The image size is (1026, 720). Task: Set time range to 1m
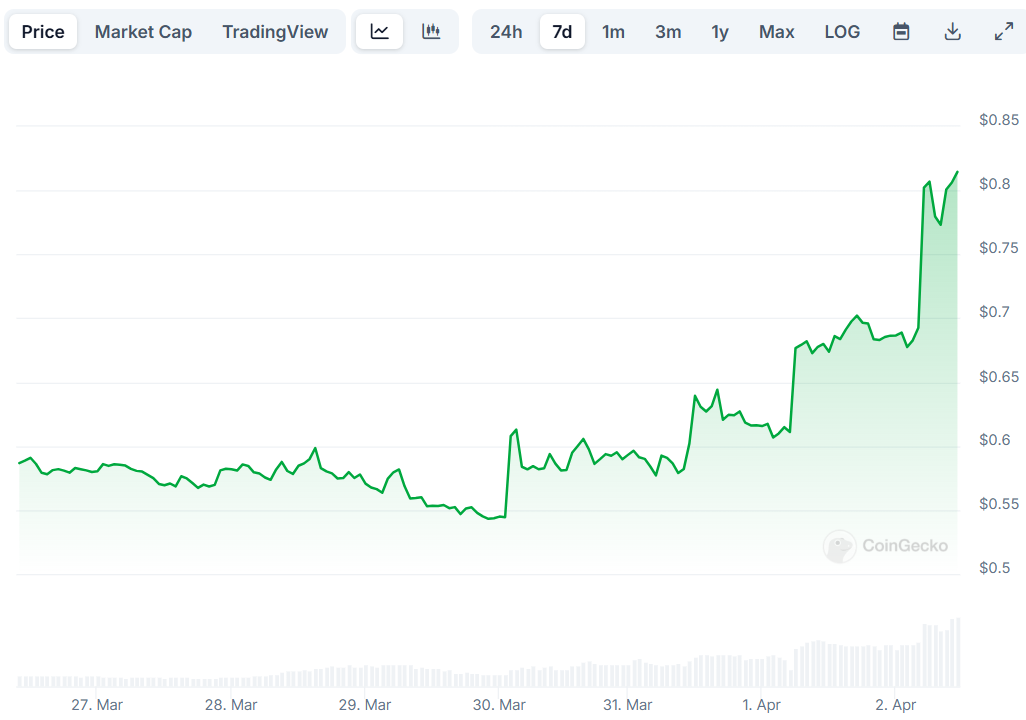point(613,31)
